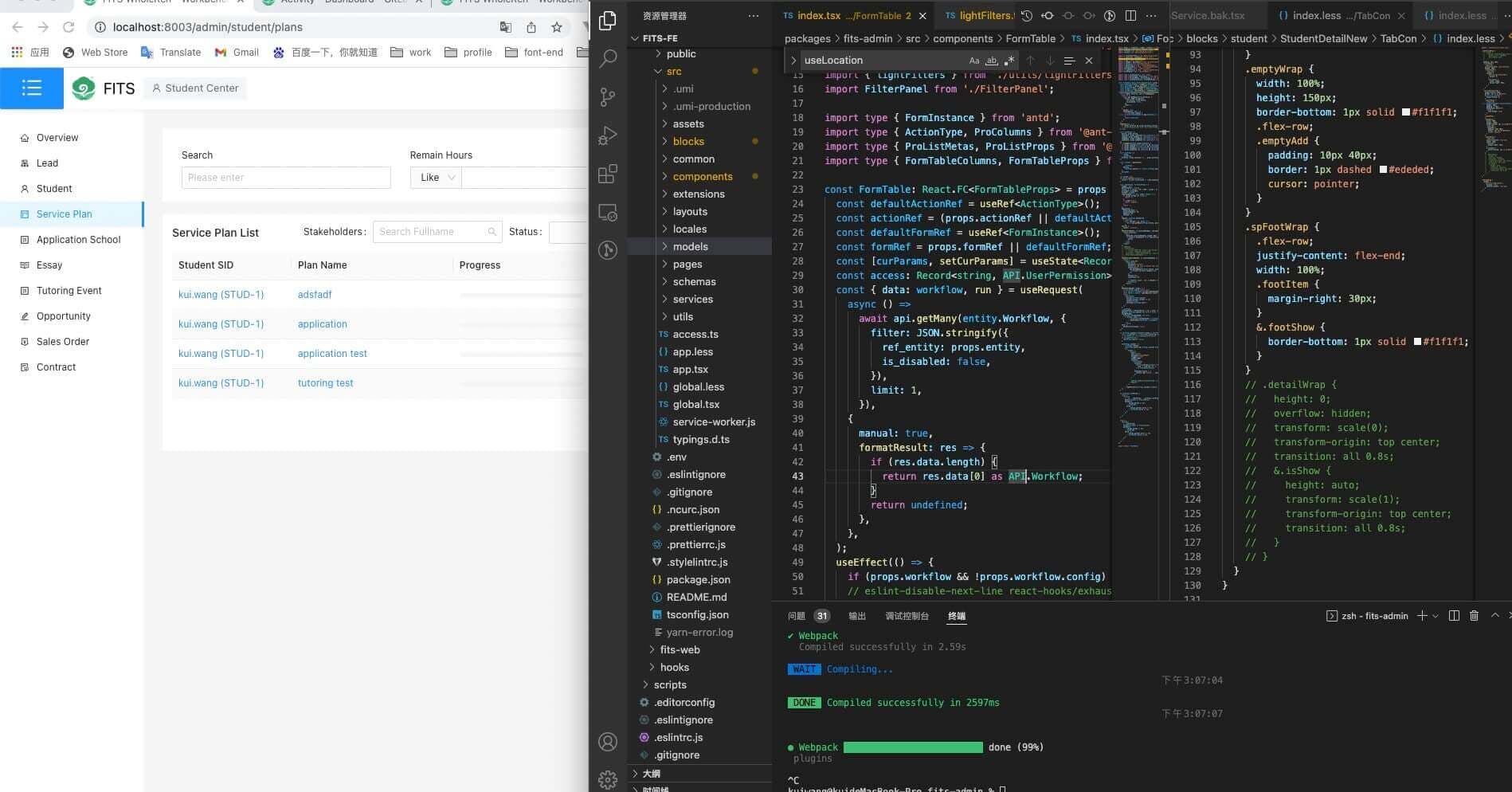Viewport: 1512px width, 792px height.
Task: Open the Gmail bookmark
Action: coord(237,53)
